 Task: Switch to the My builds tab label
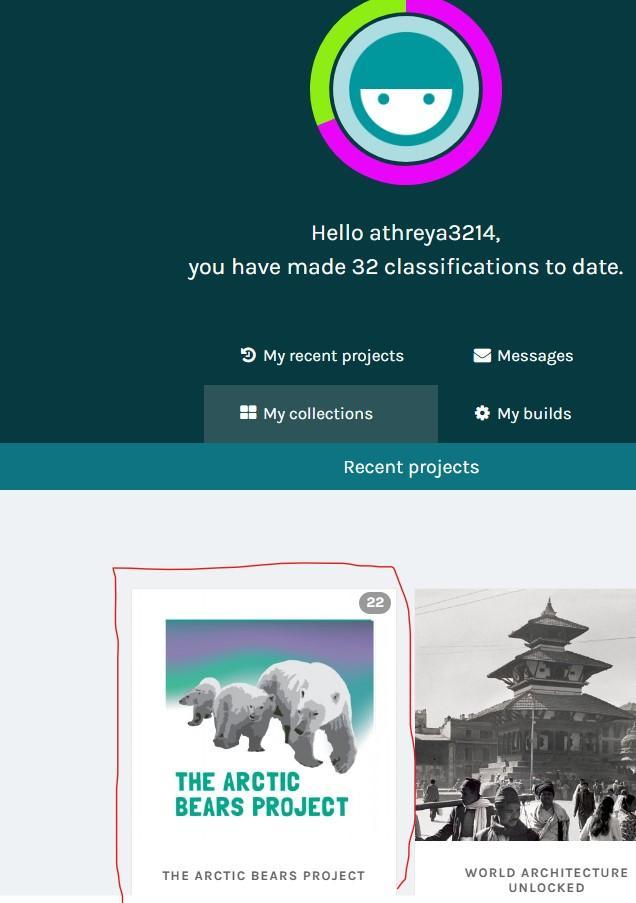tap(534, 413)
